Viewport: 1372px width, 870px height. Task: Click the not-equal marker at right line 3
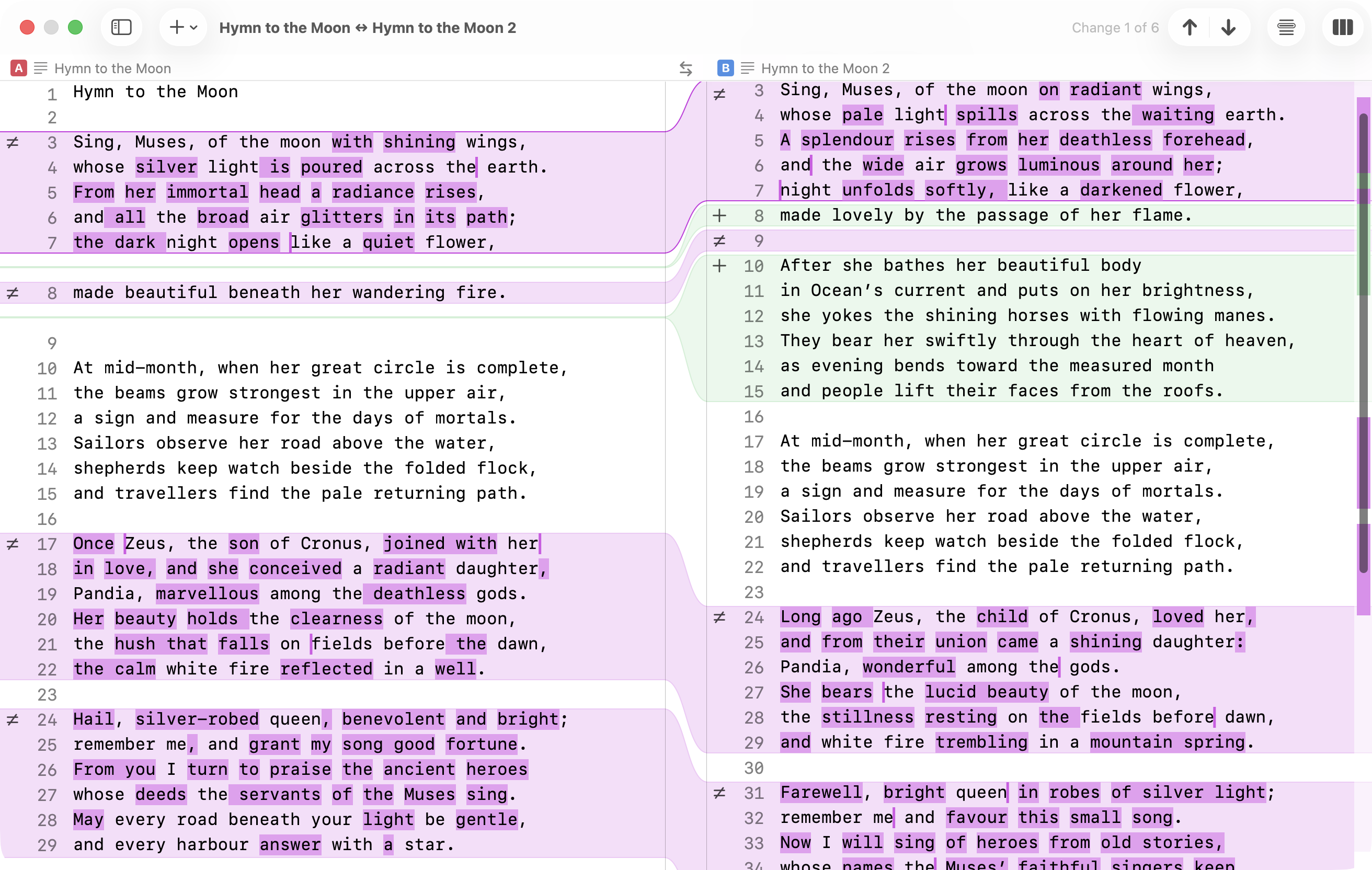[719, 94]
